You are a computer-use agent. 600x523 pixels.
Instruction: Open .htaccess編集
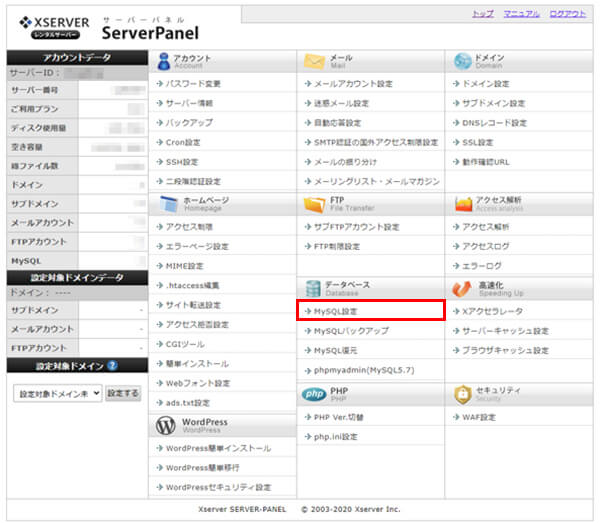192,286
